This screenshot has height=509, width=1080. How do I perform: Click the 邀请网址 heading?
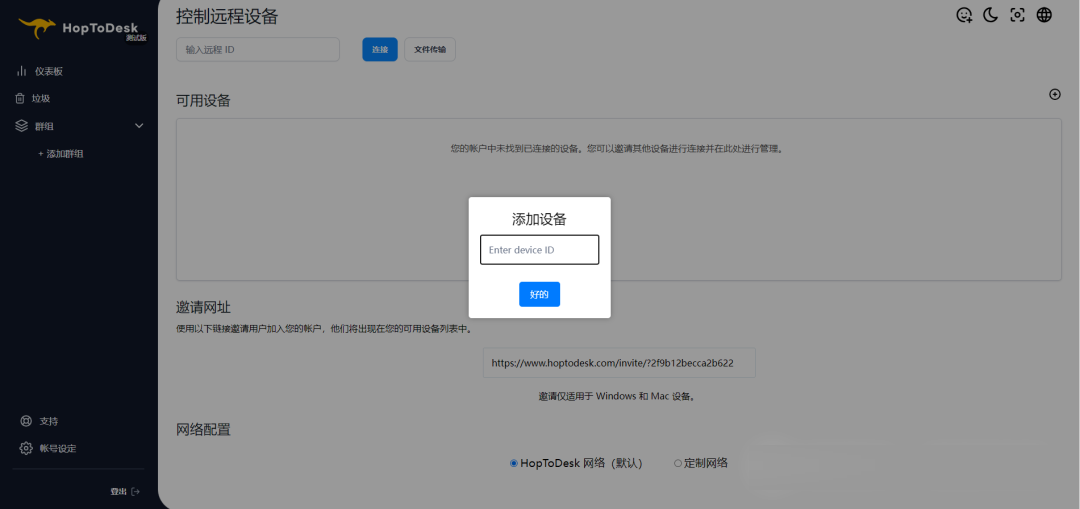[203, 307]
